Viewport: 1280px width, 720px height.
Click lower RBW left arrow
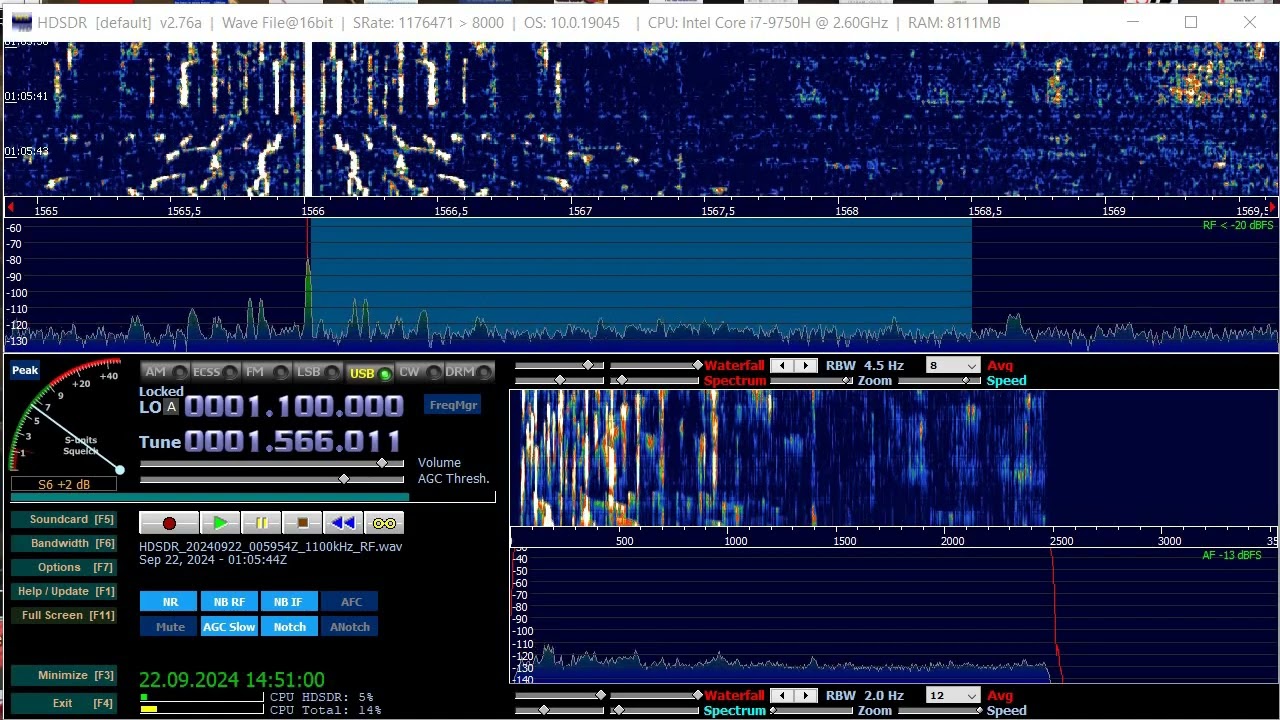pos(783,695)
